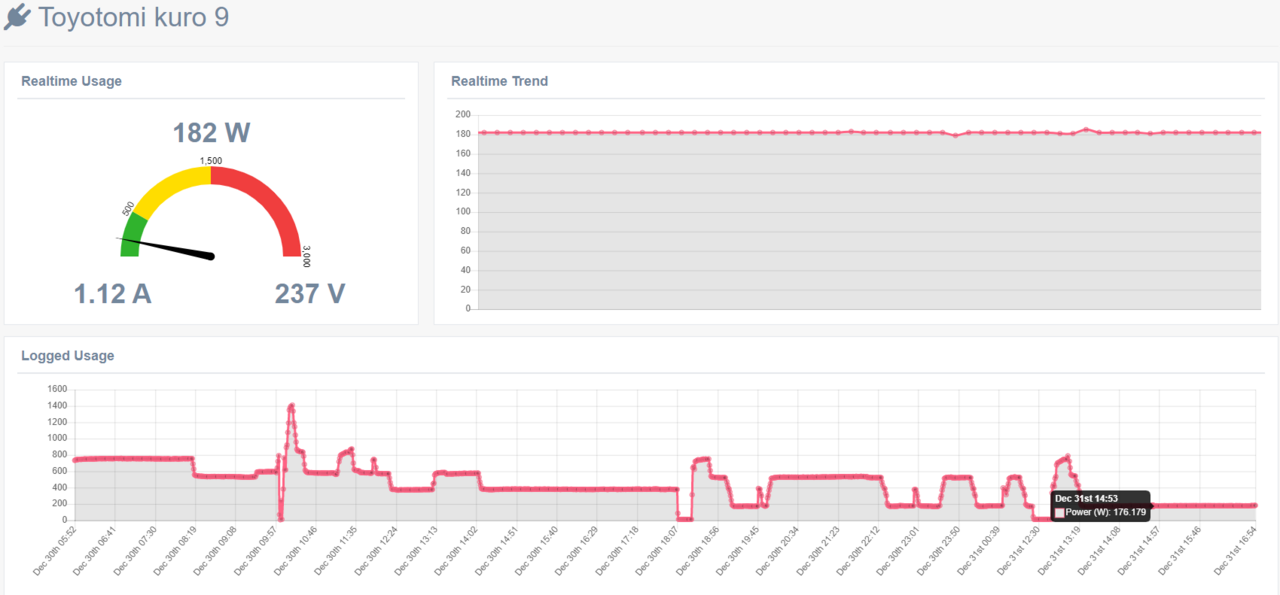Click the 500 label on the gauge

pyautogui.click(x=128, y=208)
